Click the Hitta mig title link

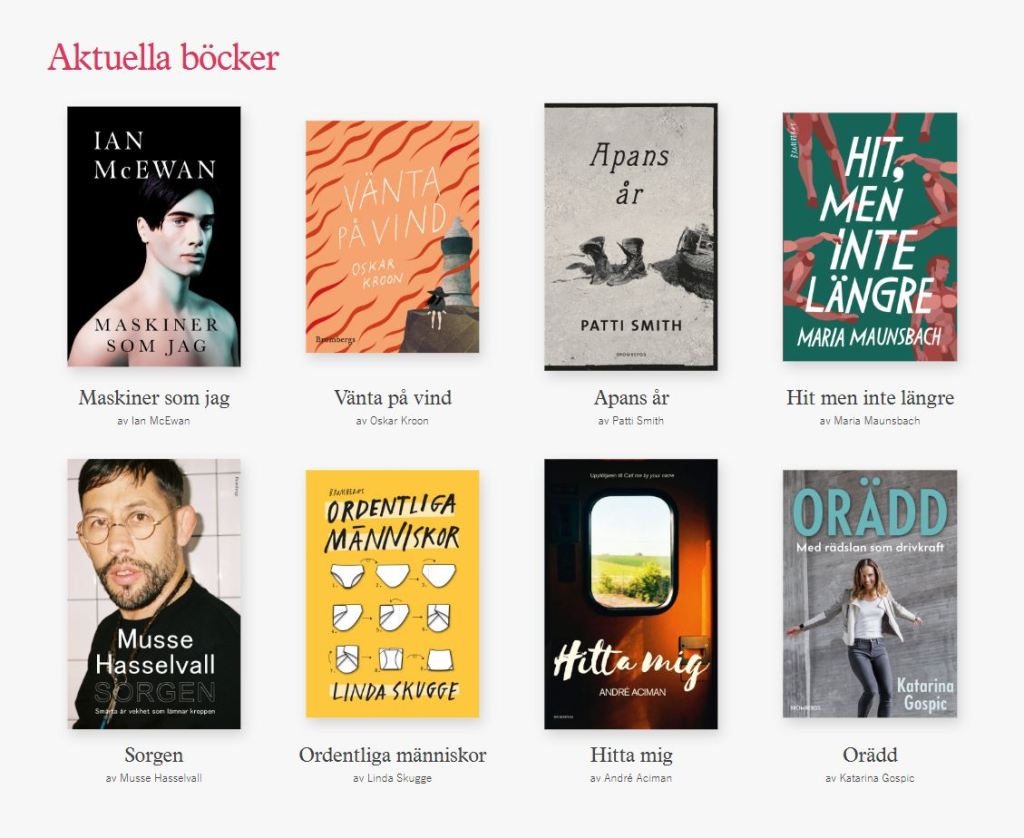(x=631, y=755)
